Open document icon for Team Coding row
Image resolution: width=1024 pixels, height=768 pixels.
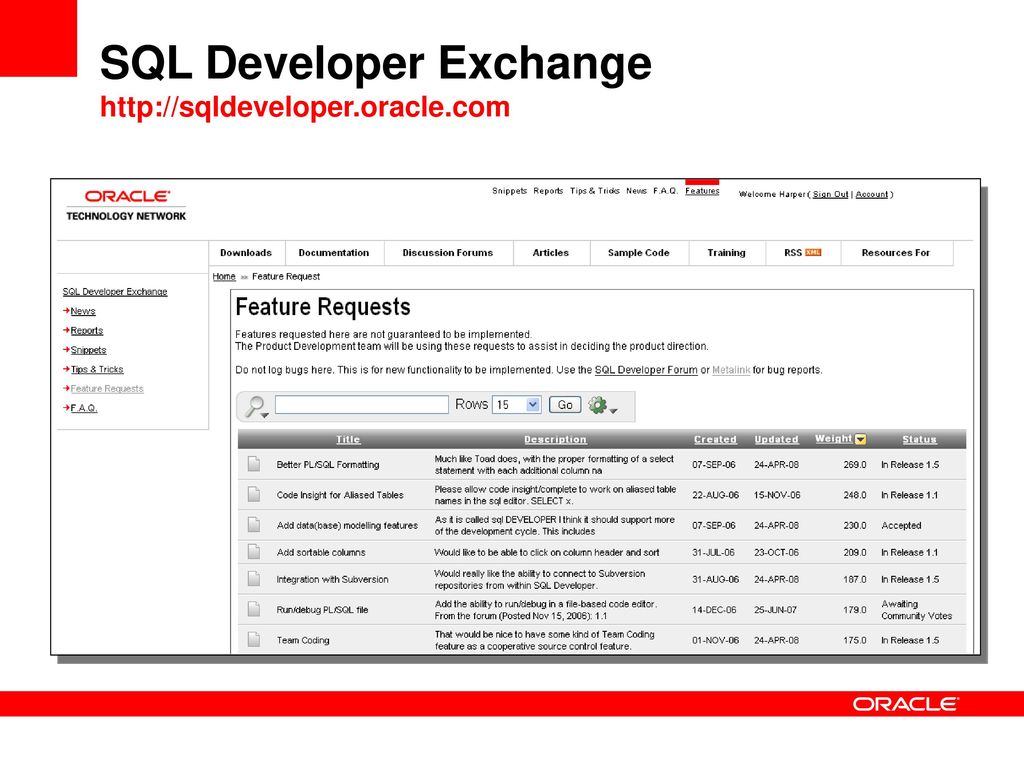pyautogui.click(x=254, y=639)
